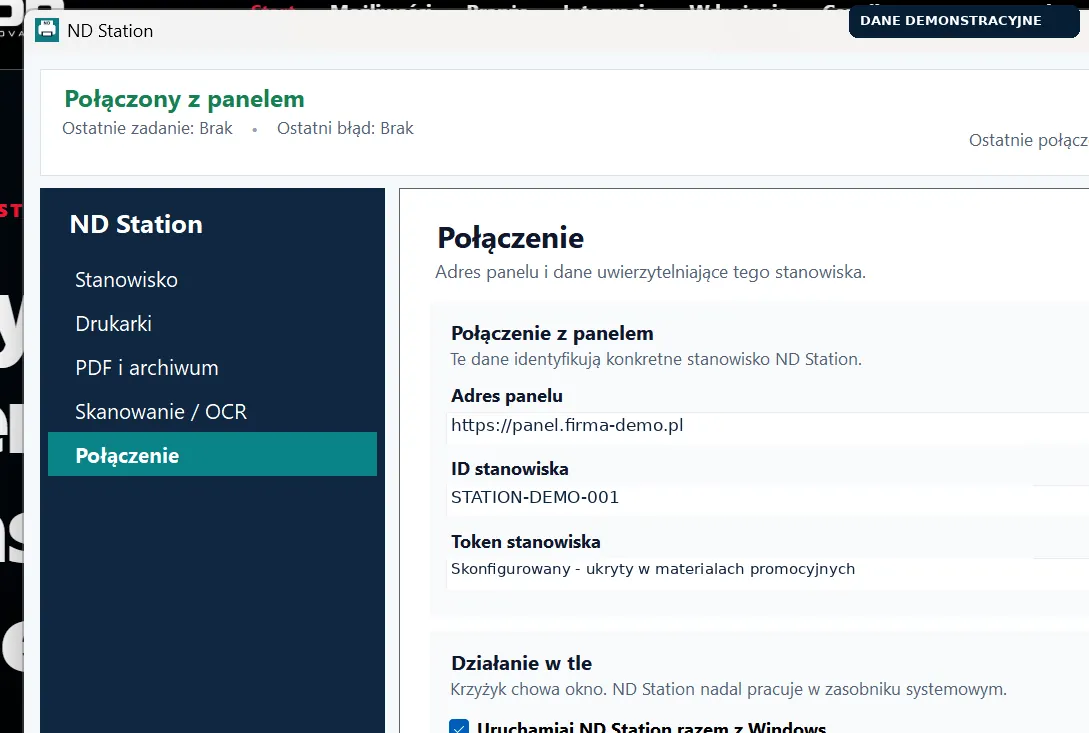Click 'Te dane identyfikują konkretne stanowisko' text
This screenshot has width=1089, height=733.
tap(656, 359)
